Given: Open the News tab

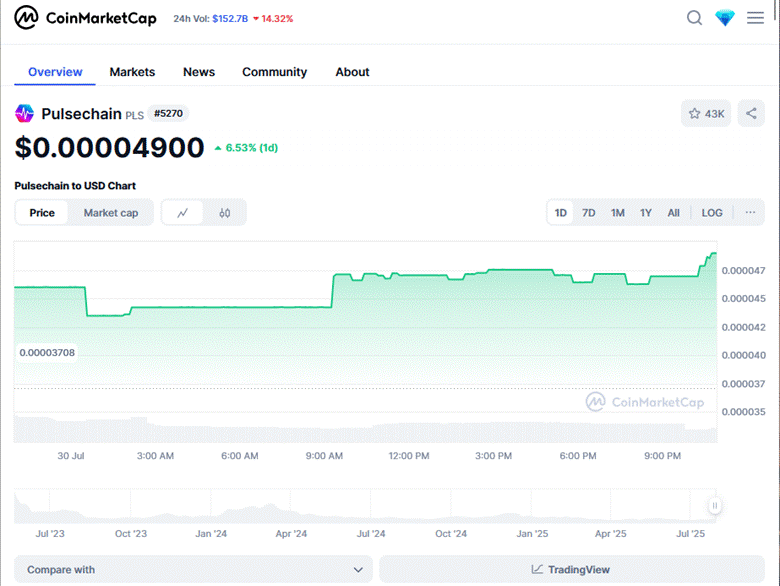Looking at the screenshot, I should tap(199, 72).
